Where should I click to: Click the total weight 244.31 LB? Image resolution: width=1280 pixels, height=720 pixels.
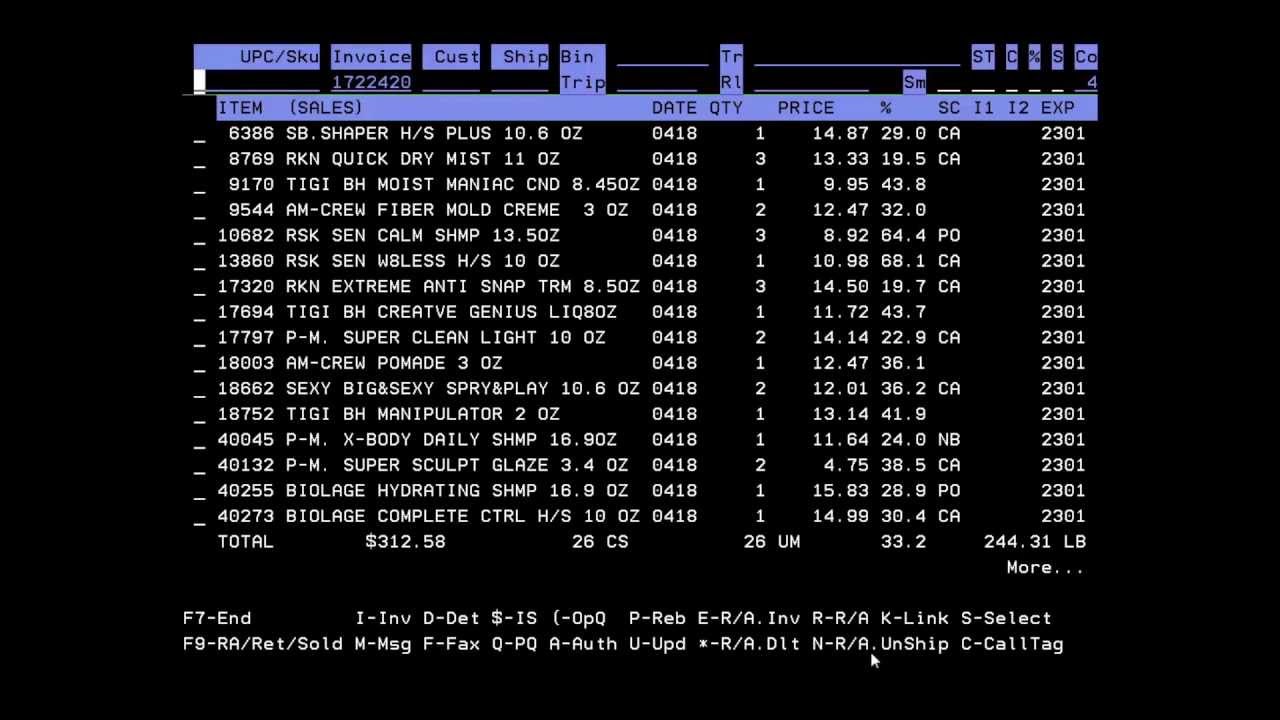[x=1035, y=542]
